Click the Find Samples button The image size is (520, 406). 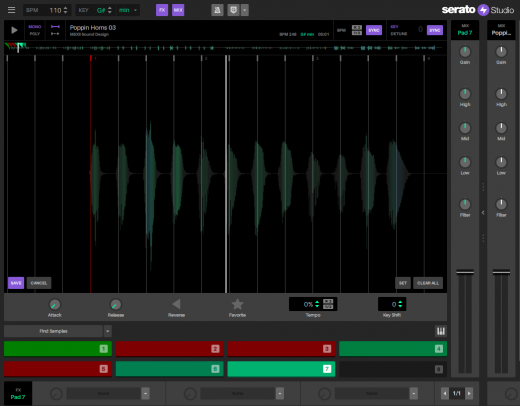pyautogui.click(x=53, y=331)
